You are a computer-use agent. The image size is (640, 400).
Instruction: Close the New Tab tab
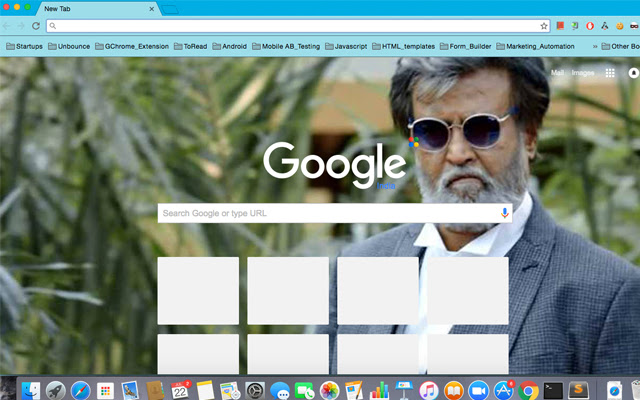(151, 9)
